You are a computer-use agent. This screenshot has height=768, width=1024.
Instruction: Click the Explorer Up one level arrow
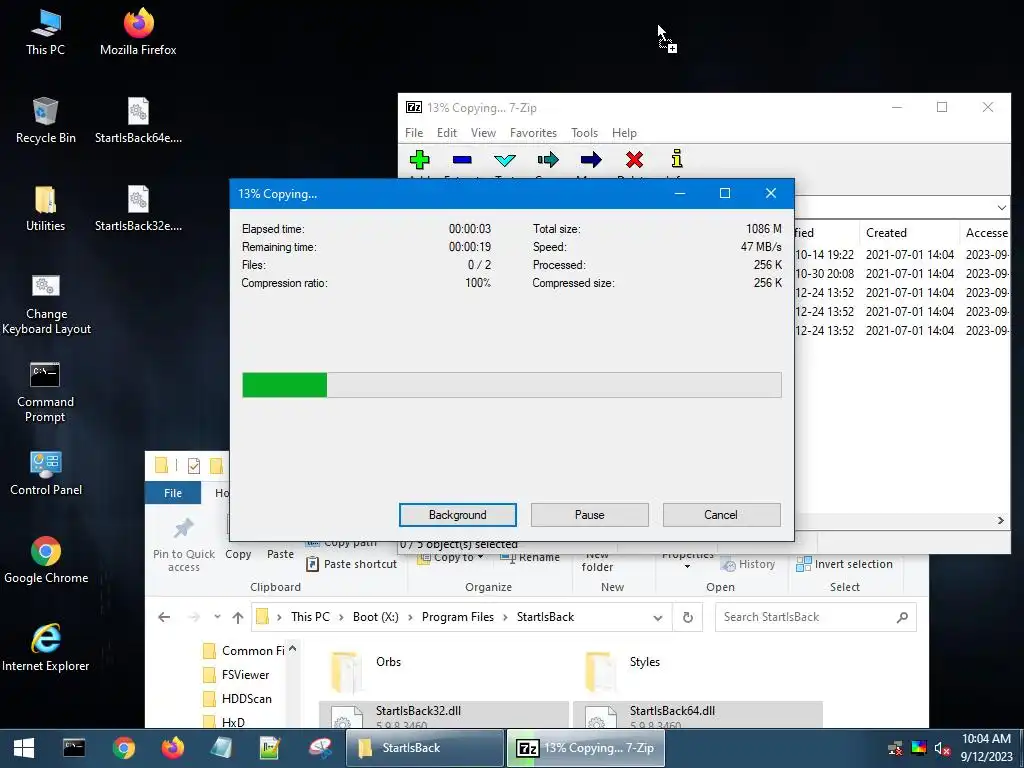238,617
